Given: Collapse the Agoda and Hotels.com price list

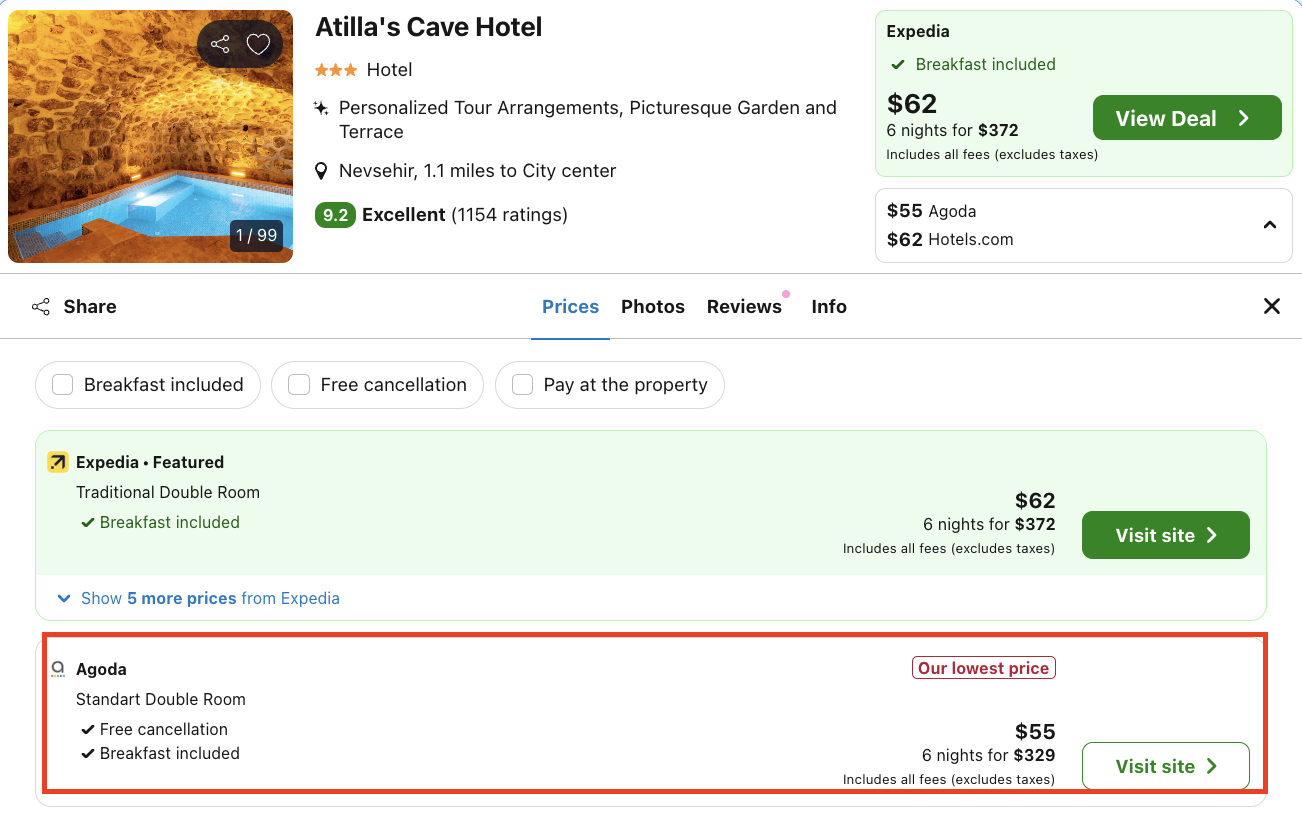Looking at the screenshot, I should (x=1270, y=224).
